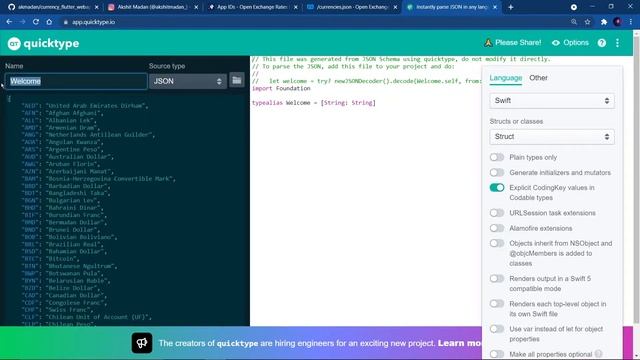Click the Name input field containing Welcome
Screen dimensions: 640x360
[76, 81]
